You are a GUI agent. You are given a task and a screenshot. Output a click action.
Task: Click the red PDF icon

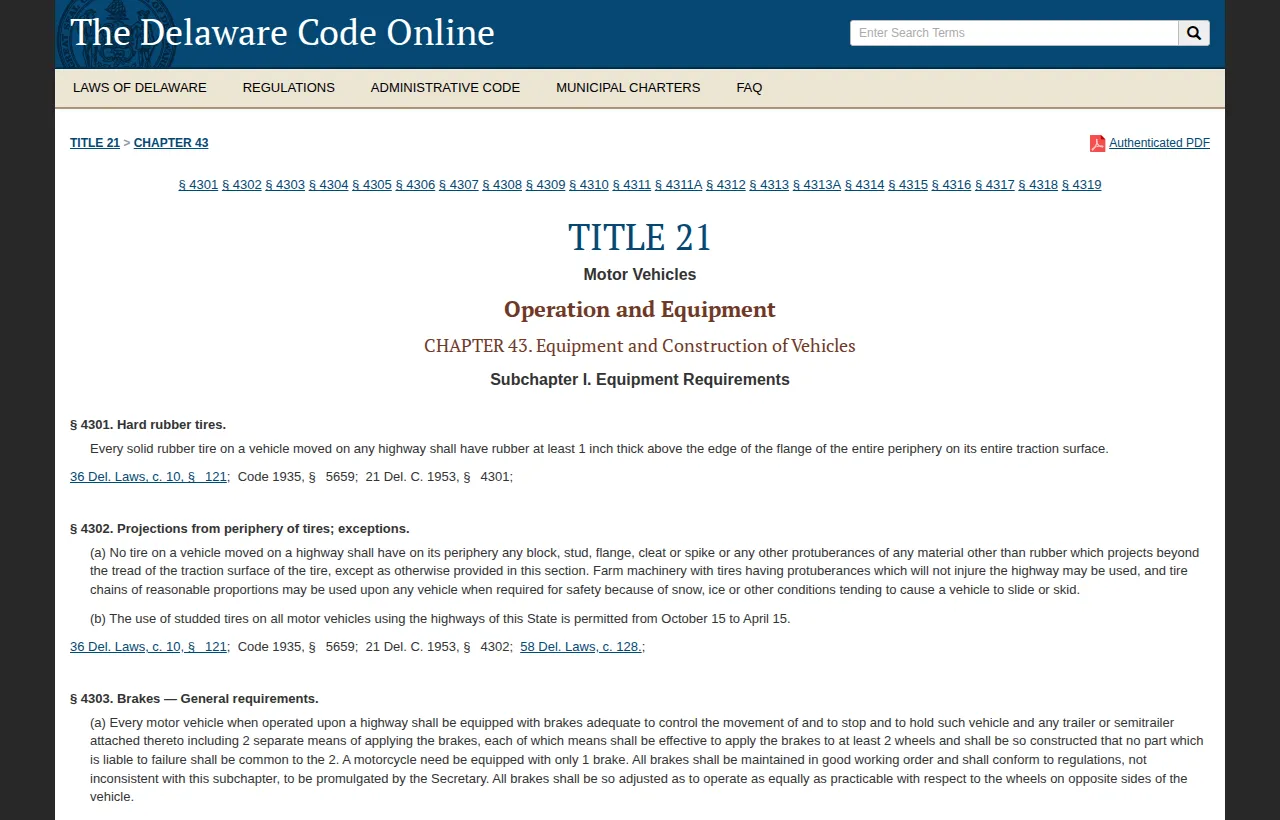pos(1096,142)
